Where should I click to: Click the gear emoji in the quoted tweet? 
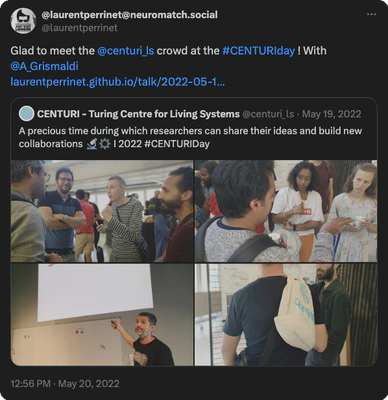point(104,144)
